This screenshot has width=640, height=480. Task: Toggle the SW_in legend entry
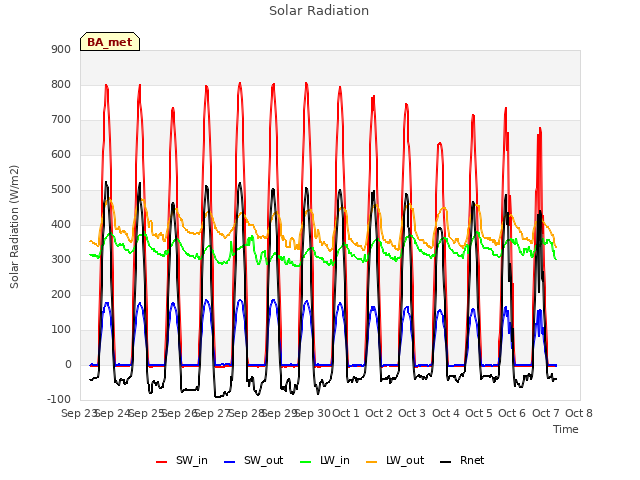point(182,460)
